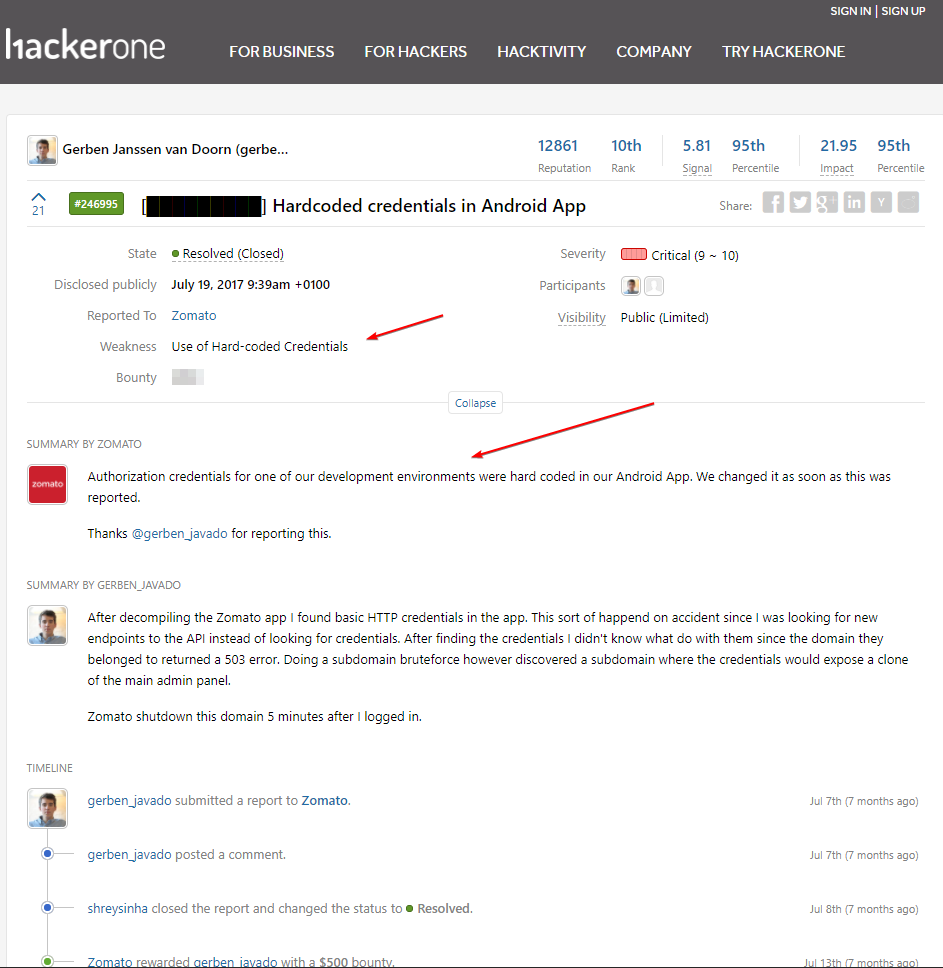Select timeline marker for posted comment
Screen dimensions: 943x968
(x=48, y=854)
